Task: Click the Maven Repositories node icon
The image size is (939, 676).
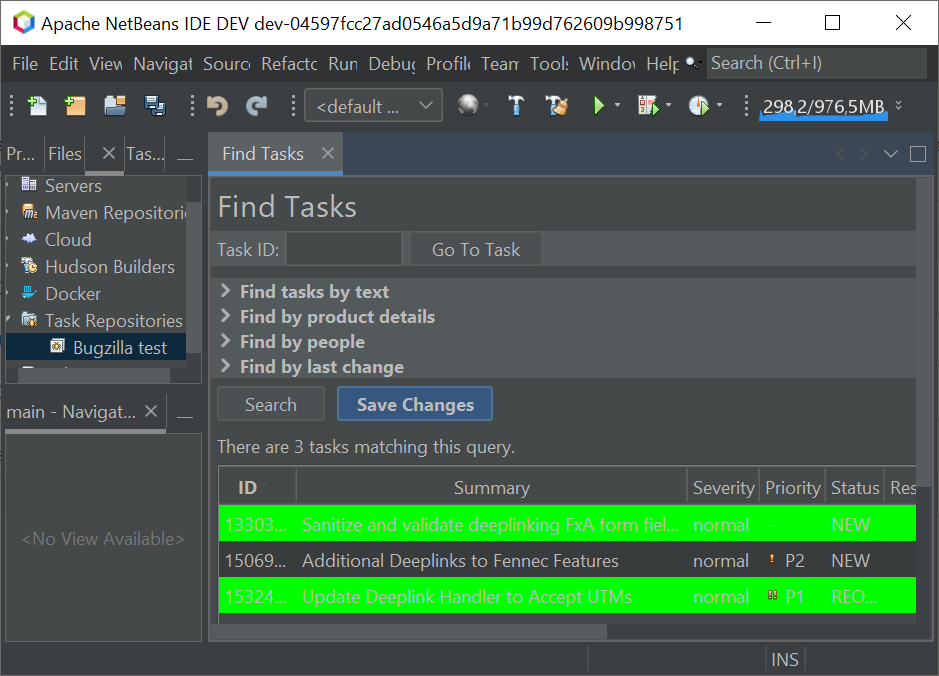Action: coord(29,211)
